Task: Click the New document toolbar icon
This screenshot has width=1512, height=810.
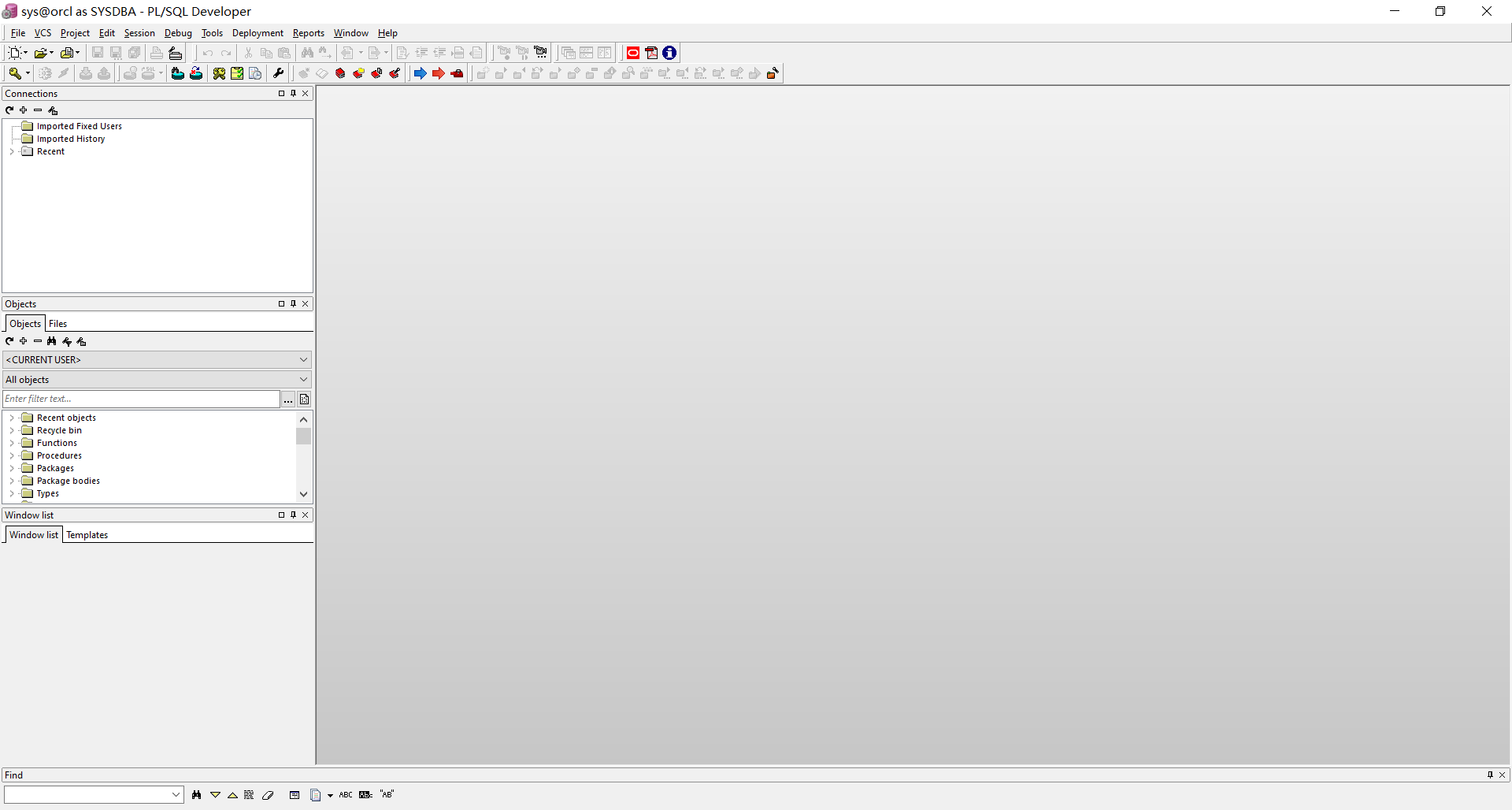Action: pyautogui.click(x=15, y=53)
